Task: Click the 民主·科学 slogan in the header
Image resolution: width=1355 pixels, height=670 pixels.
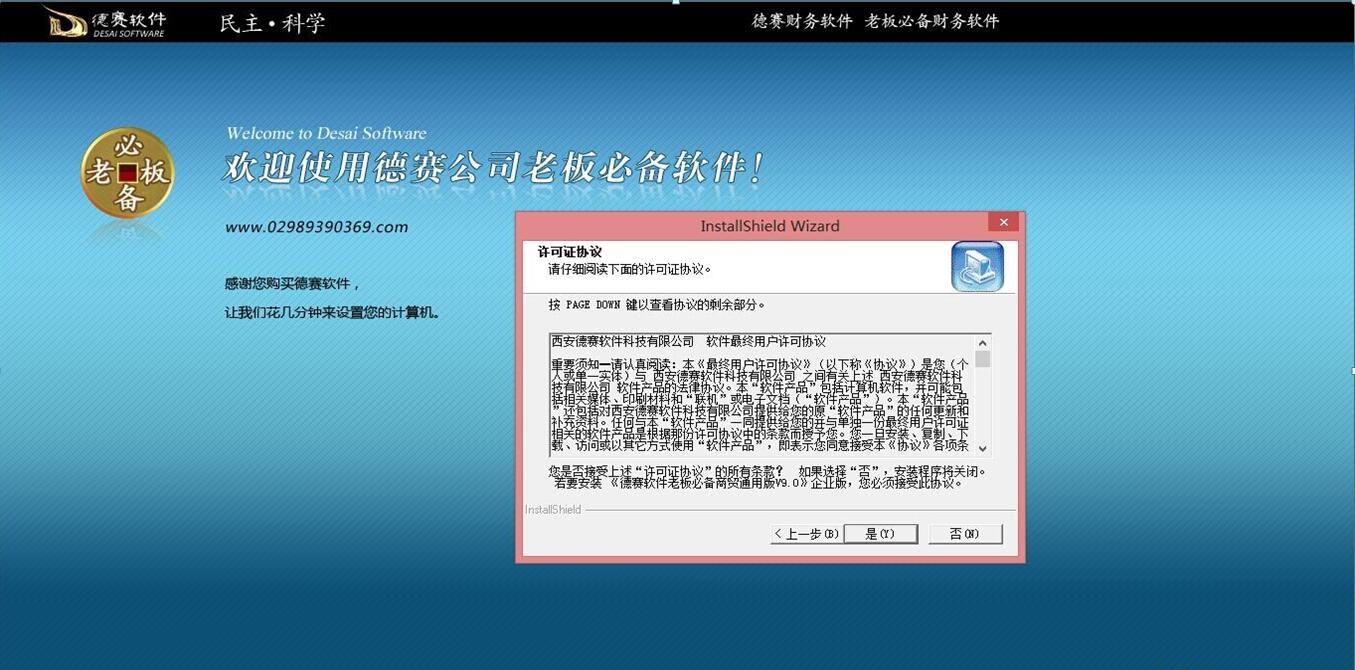Action: point(273,23)
